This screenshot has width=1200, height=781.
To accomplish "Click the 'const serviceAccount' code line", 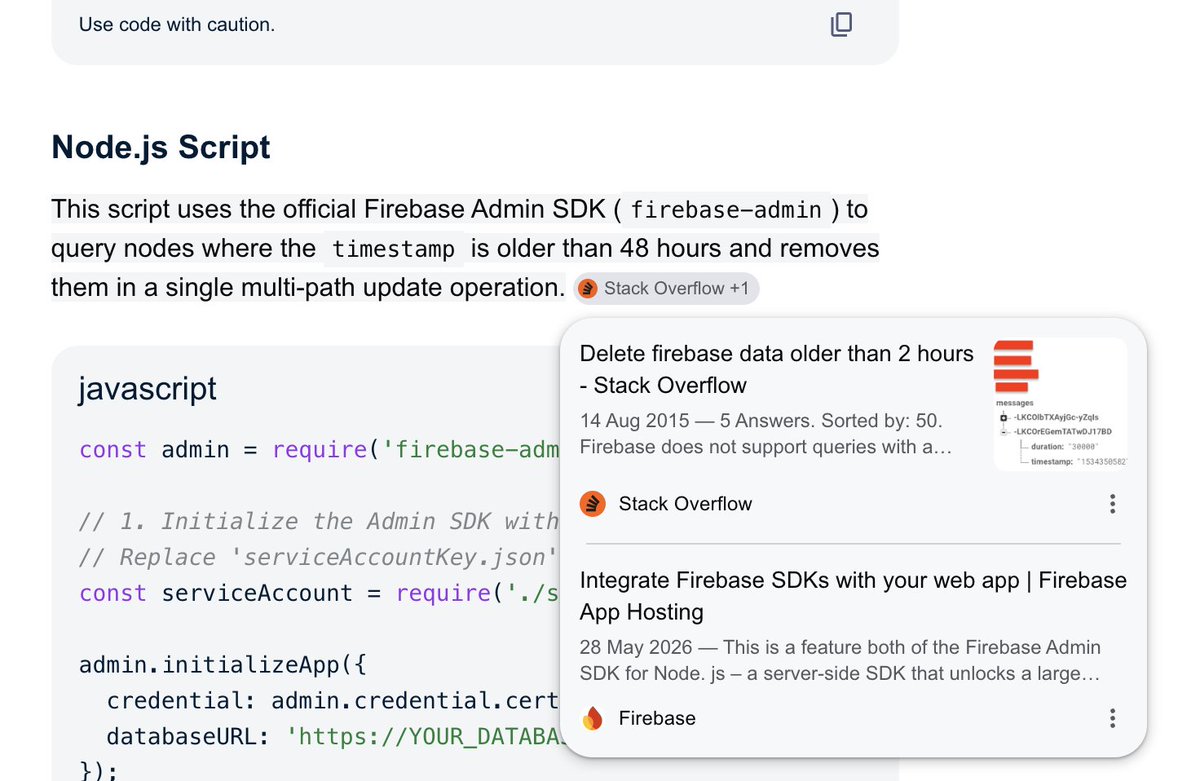I will click(x=320, y=593).
